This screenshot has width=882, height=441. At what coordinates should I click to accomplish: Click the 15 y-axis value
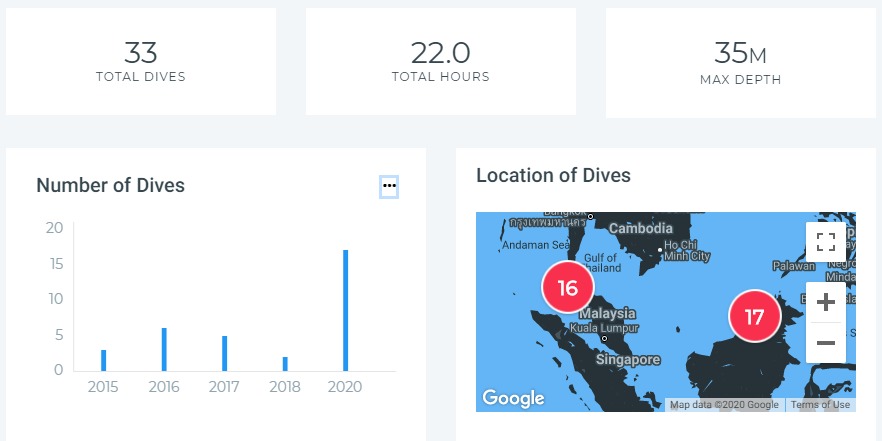pos(56,263)
